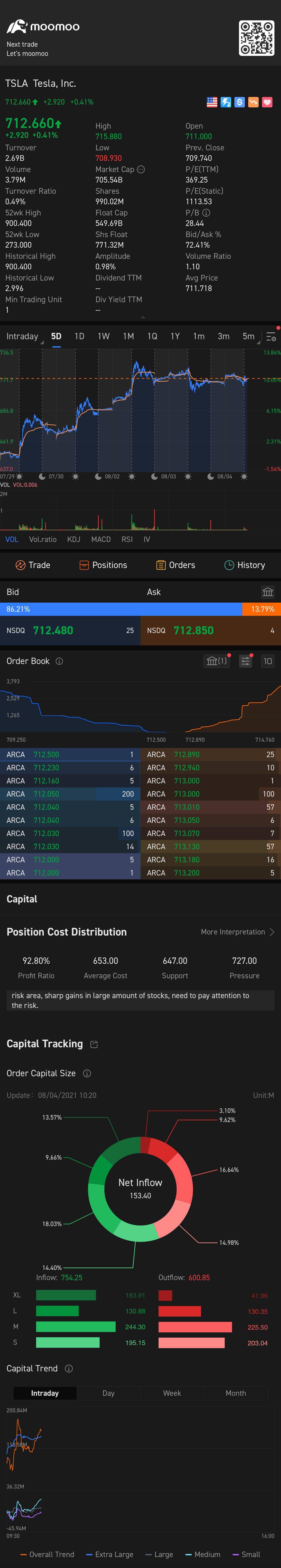Toggle the Small legend line
Viewport: 281px width, 1568px height.
(x=246, y=1555)
